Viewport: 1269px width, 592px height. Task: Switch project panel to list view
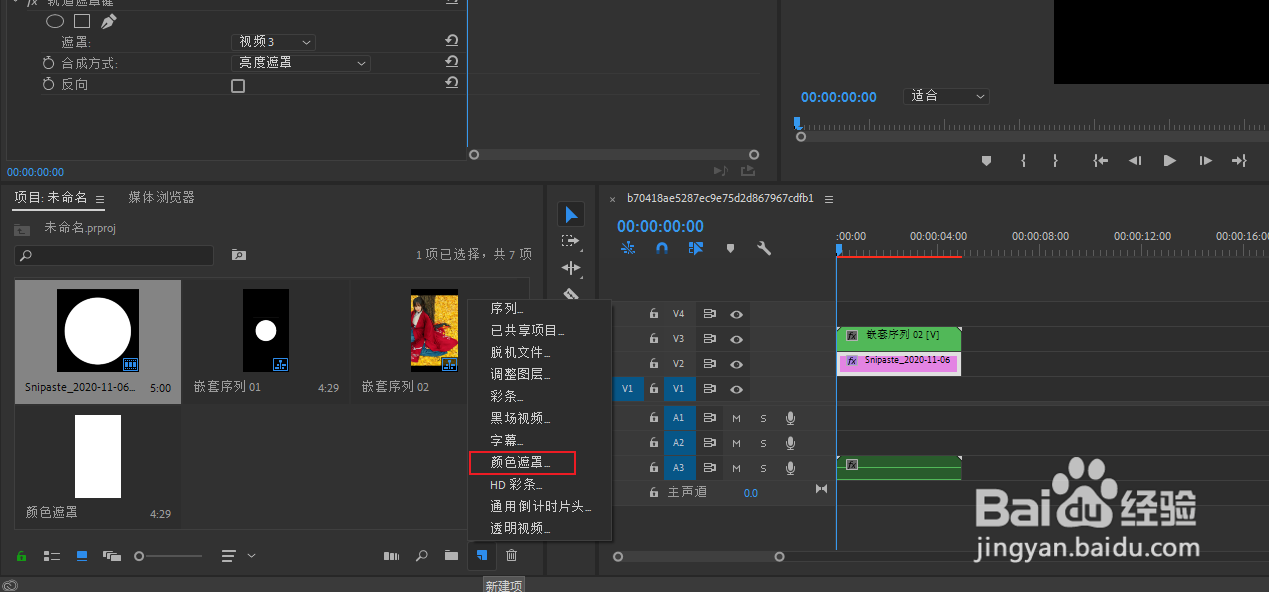[52, 555]
